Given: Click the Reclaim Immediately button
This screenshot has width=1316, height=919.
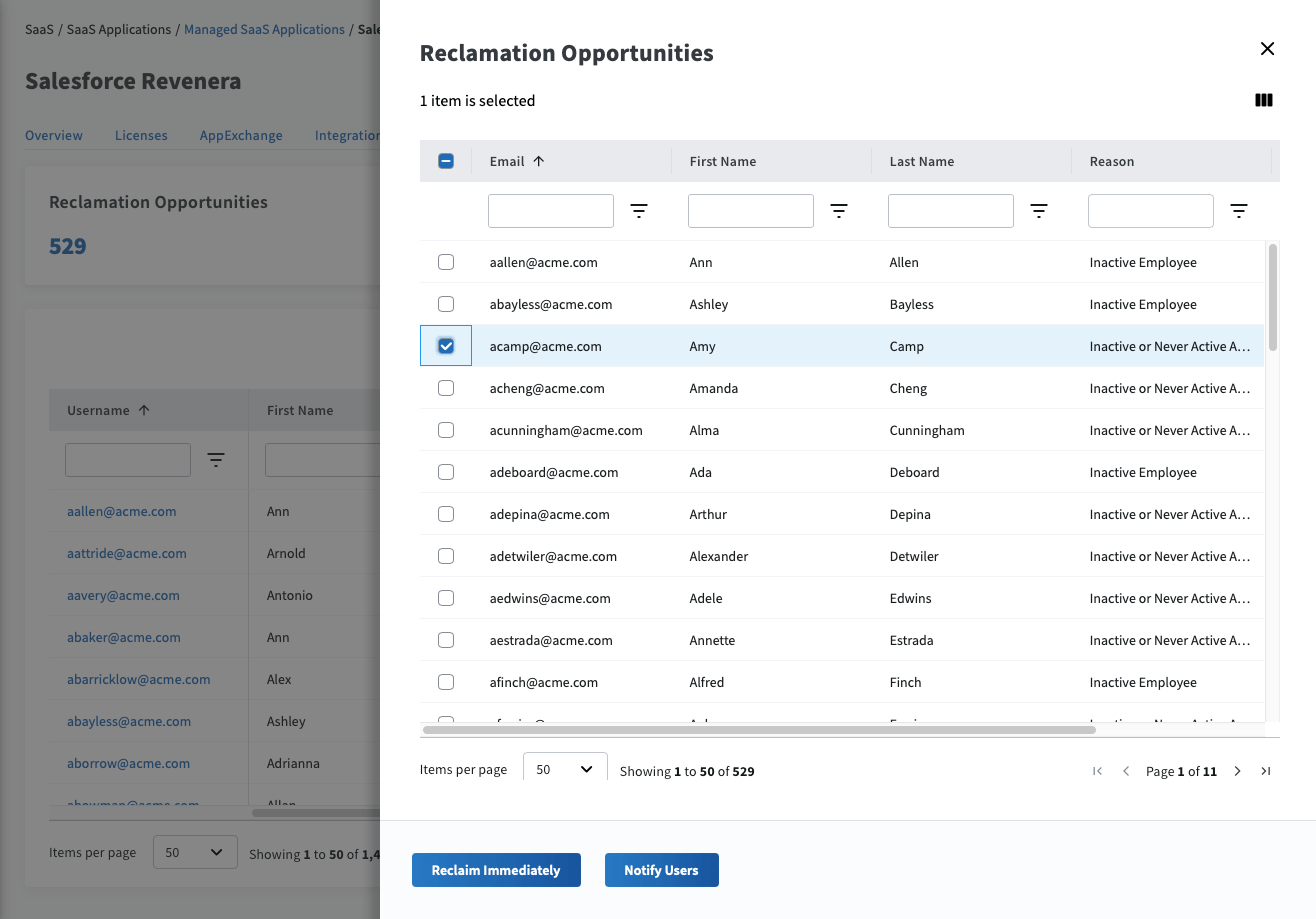Looking at the screenshot, I should pos(496,870).
